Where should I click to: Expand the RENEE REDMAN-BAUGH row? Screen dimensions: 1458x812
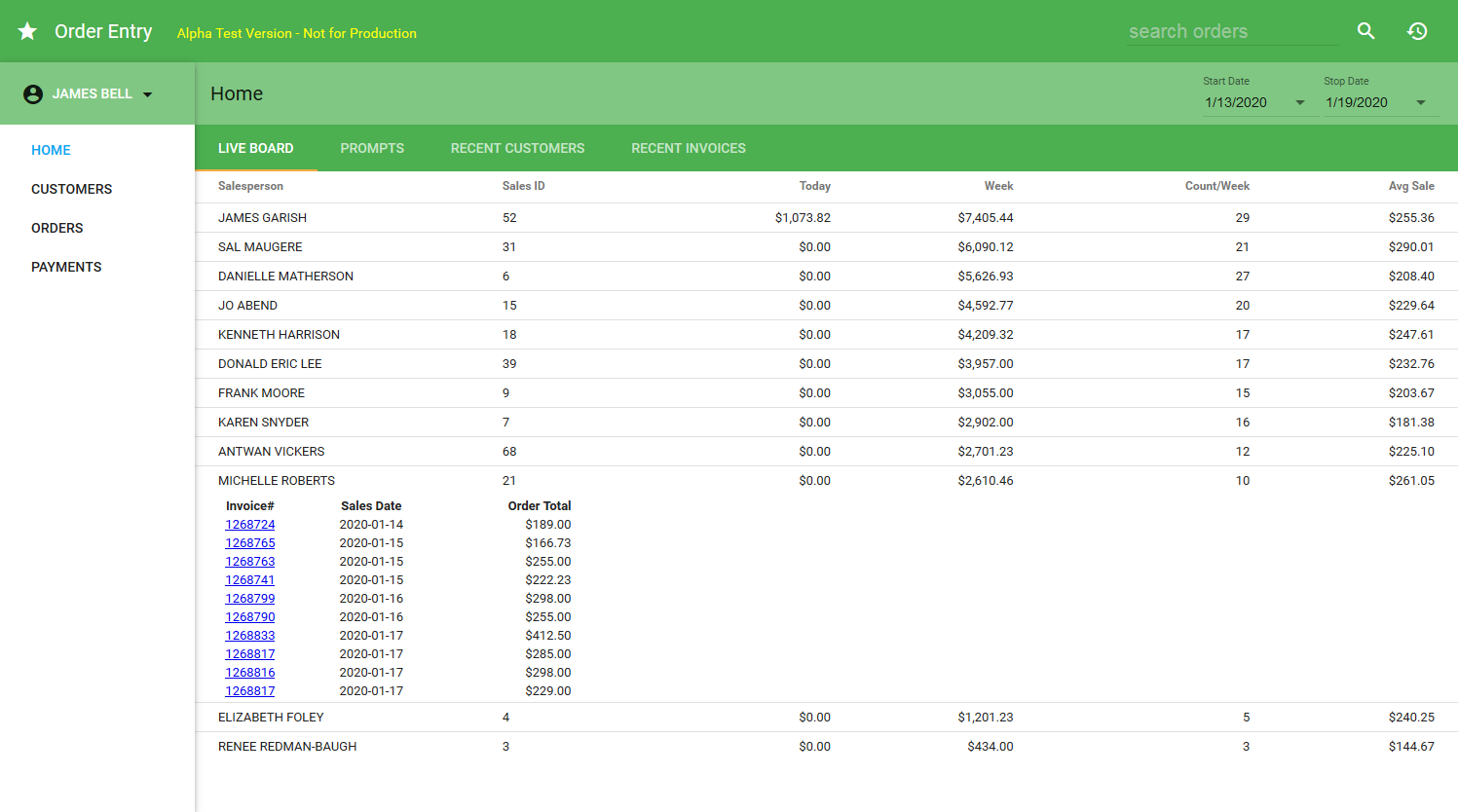(826, 747)
